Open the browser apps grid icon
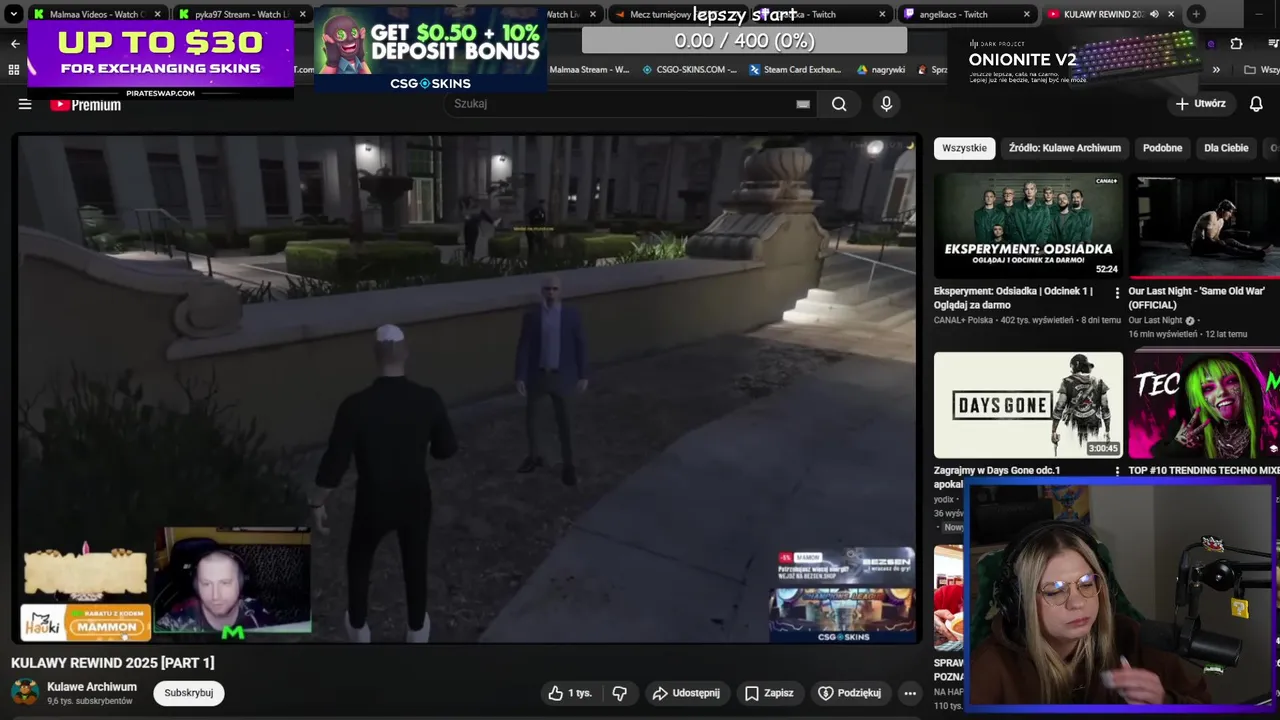The image size is (1280, 720). (14, 70)
